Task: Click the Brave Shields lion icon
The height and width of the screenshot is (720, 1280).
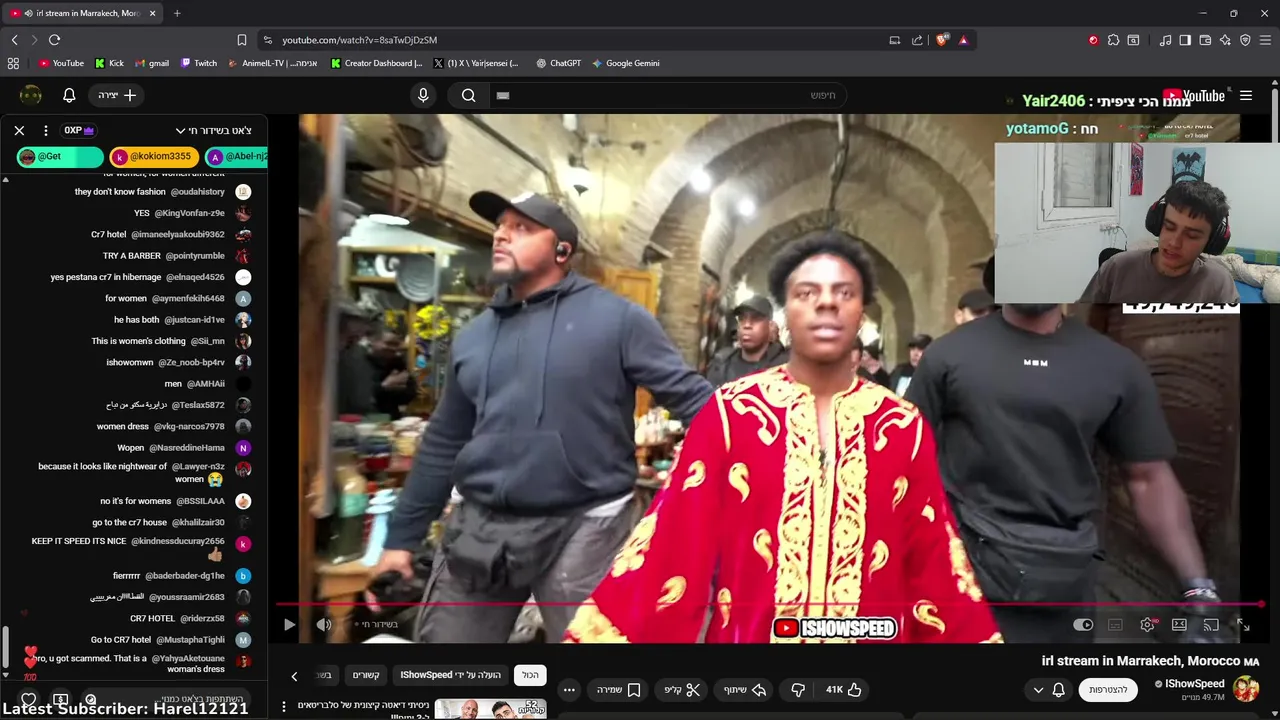Action: [942, 40]
